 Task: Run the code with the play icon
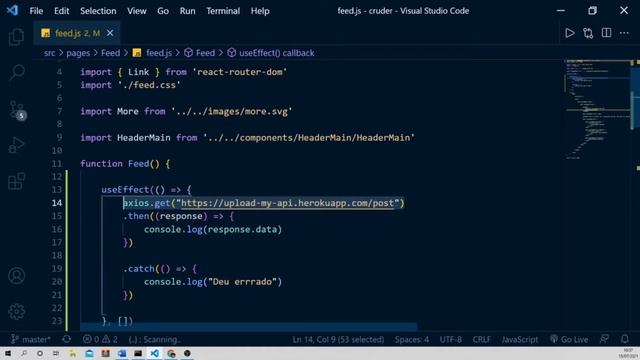pos(569,33)
